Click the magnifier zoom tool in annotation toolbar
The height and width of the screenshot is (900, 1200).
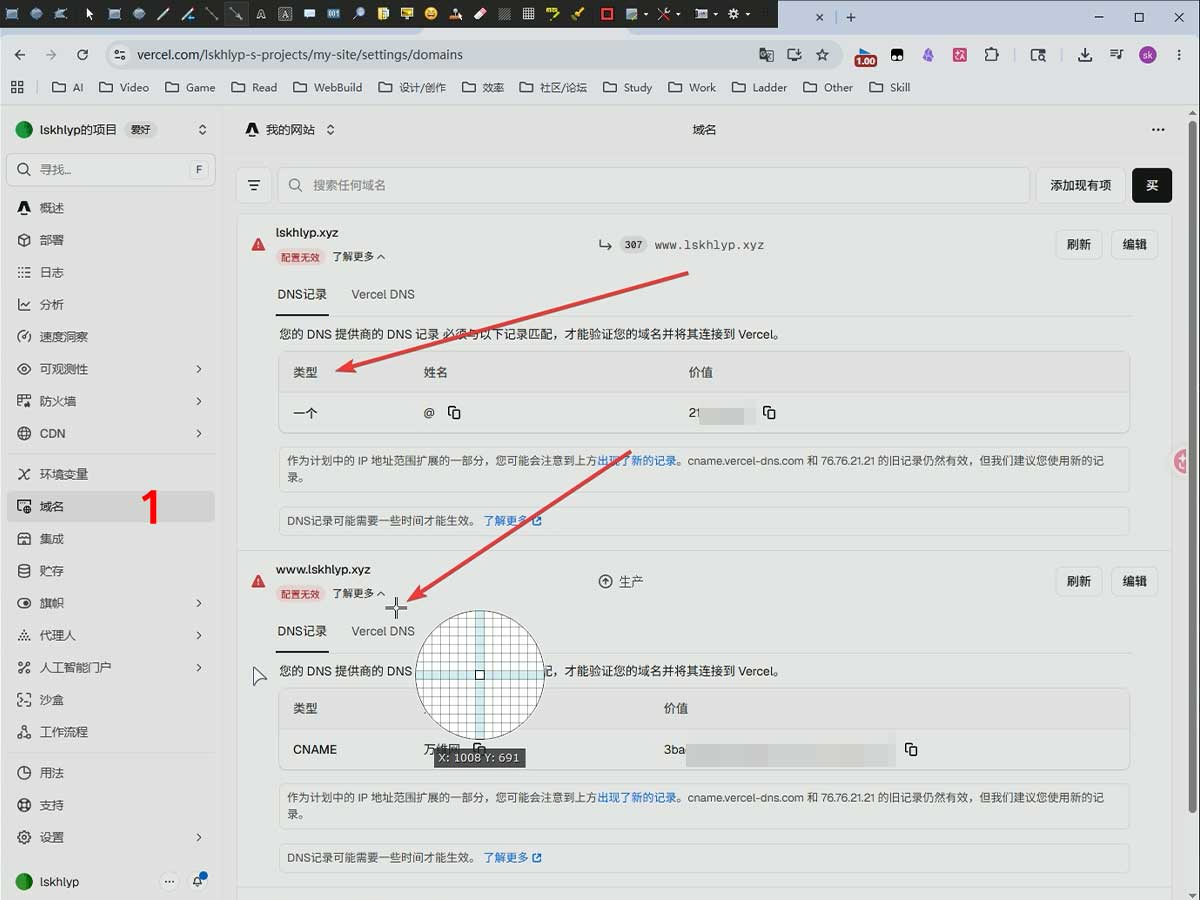358,14
